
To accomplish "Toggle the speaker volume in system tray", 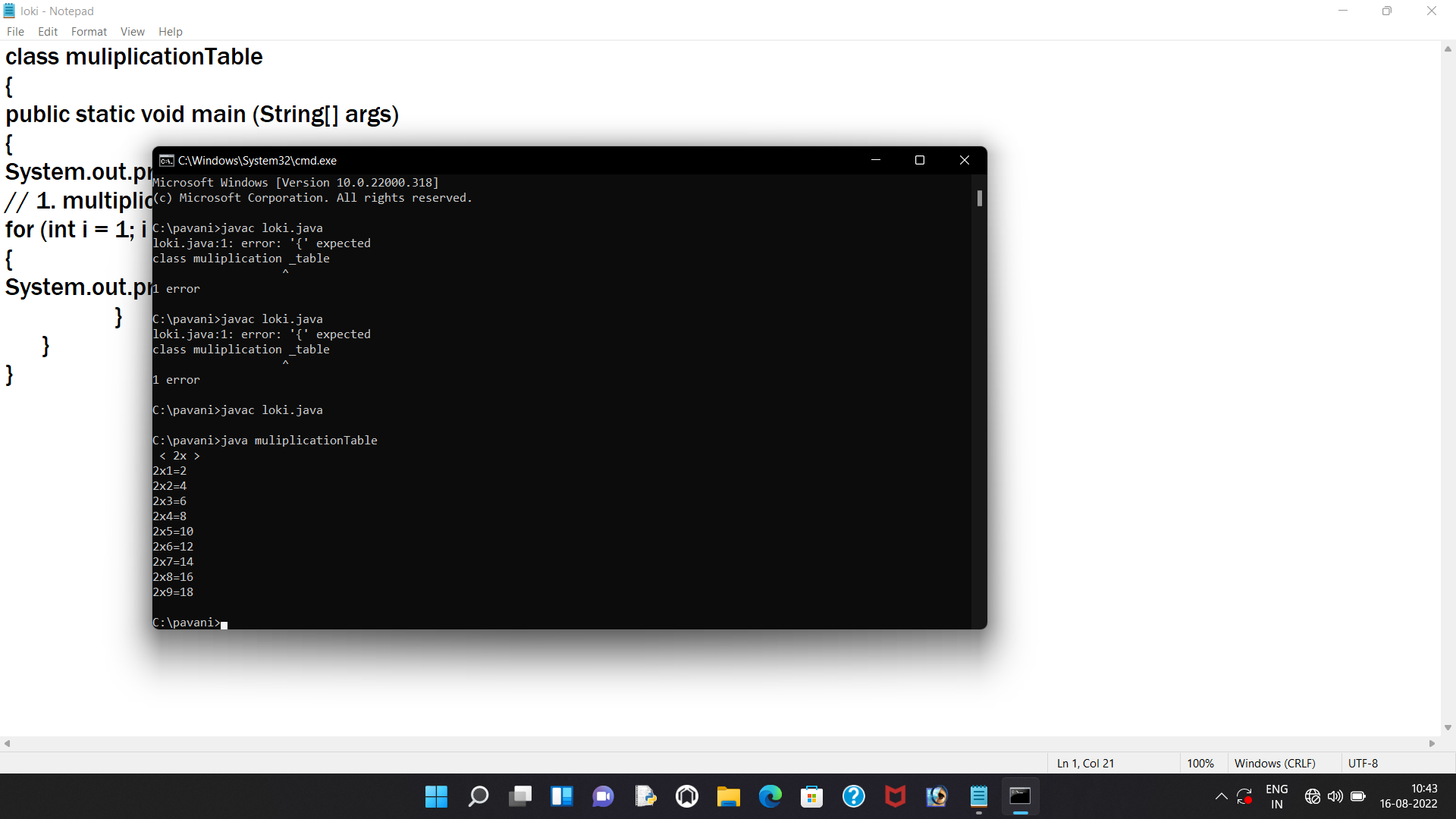I will [x=1335, y=796].
